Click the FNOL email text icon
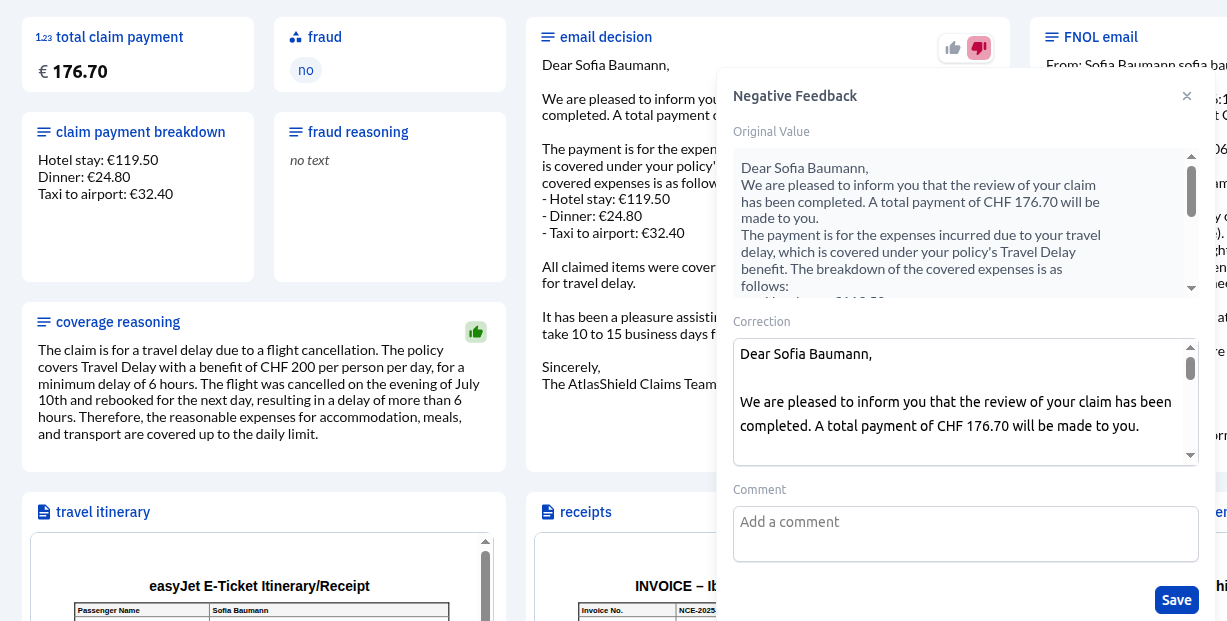 click(1051, 37)
